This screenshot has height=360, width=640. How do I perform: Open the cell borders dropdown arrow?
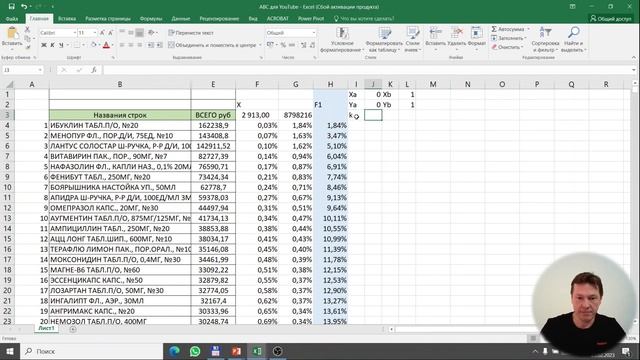[83, 45]
